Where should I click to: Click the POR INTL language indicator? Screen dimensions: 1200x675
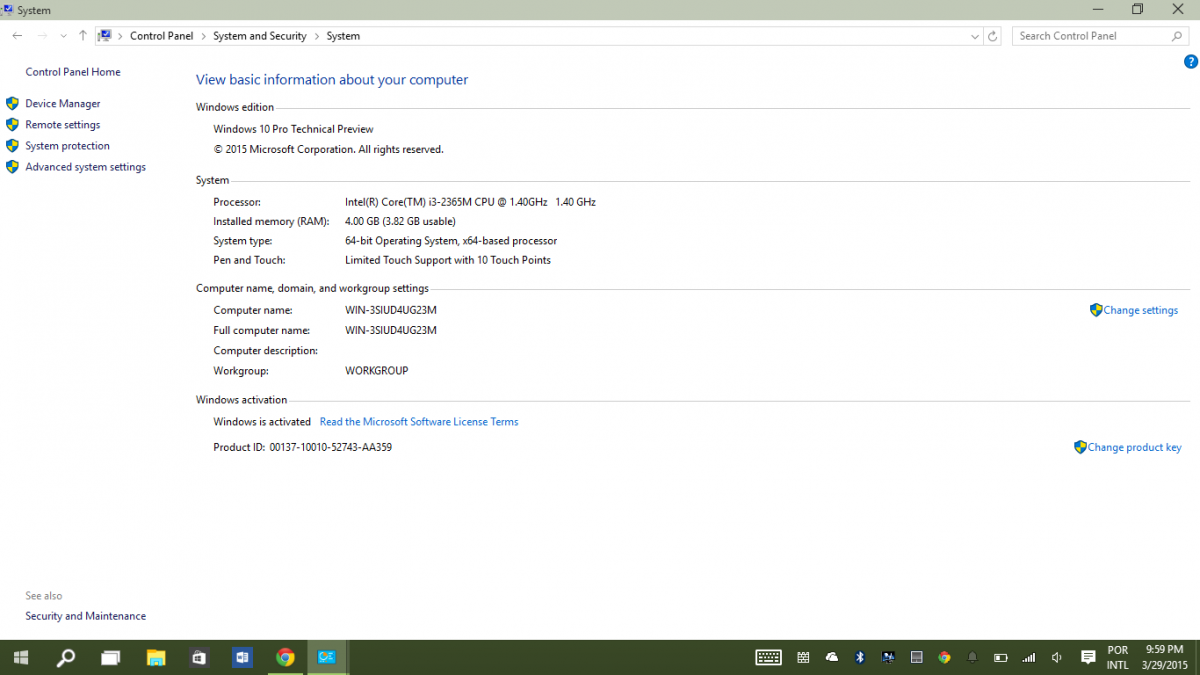[1118, 658]
